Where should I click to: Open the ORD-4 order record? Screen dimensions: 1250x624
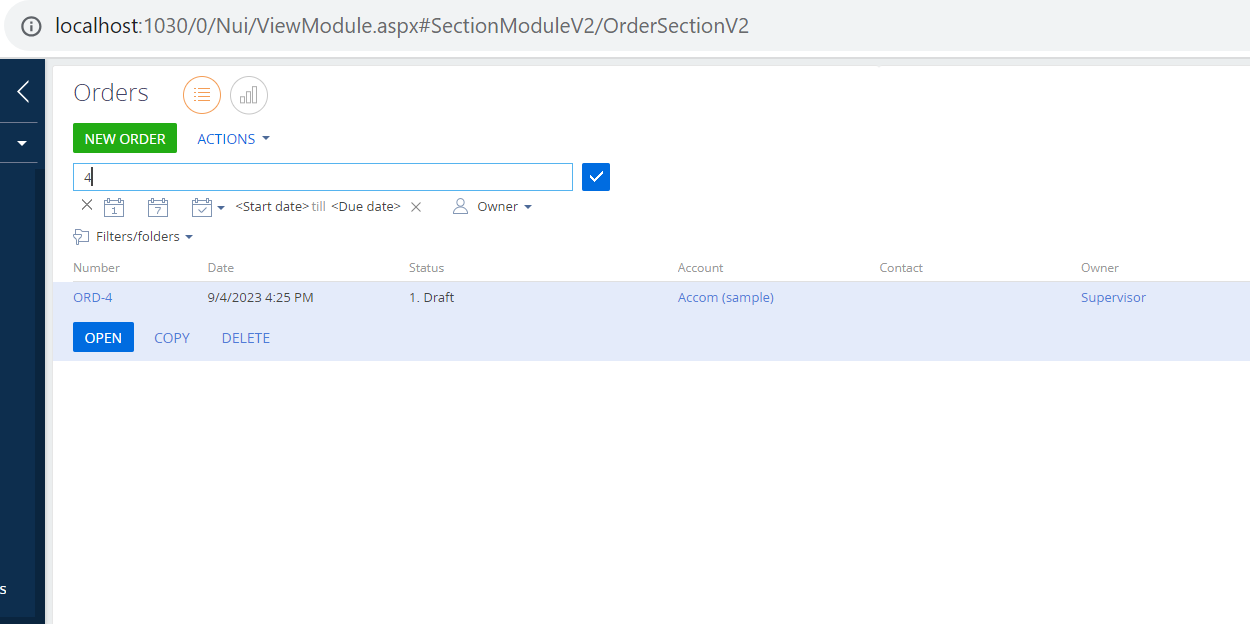pos(92,297)
